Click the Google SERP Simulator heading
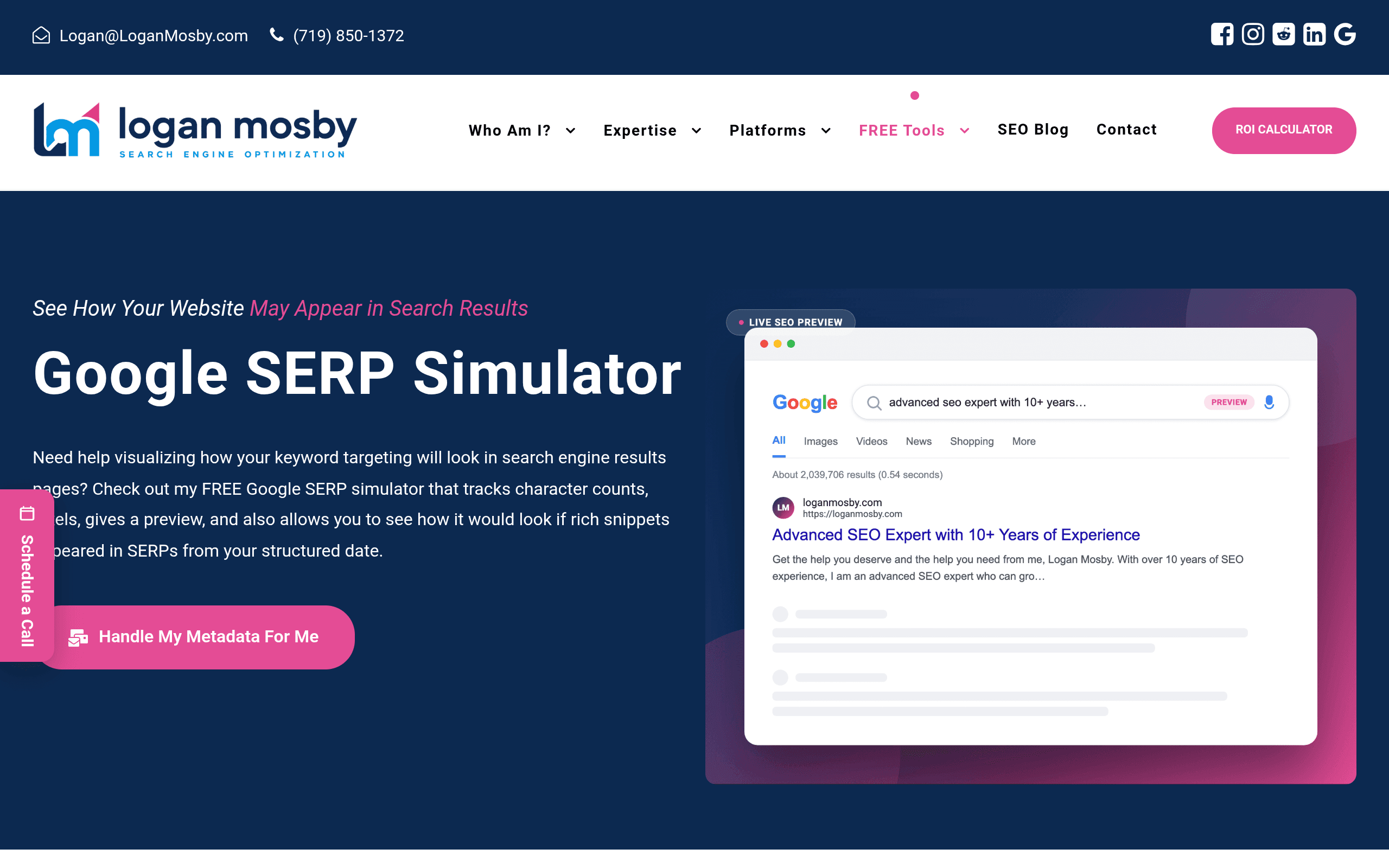The width and height of the screenshot is (1389, 868). pos(357,374)
